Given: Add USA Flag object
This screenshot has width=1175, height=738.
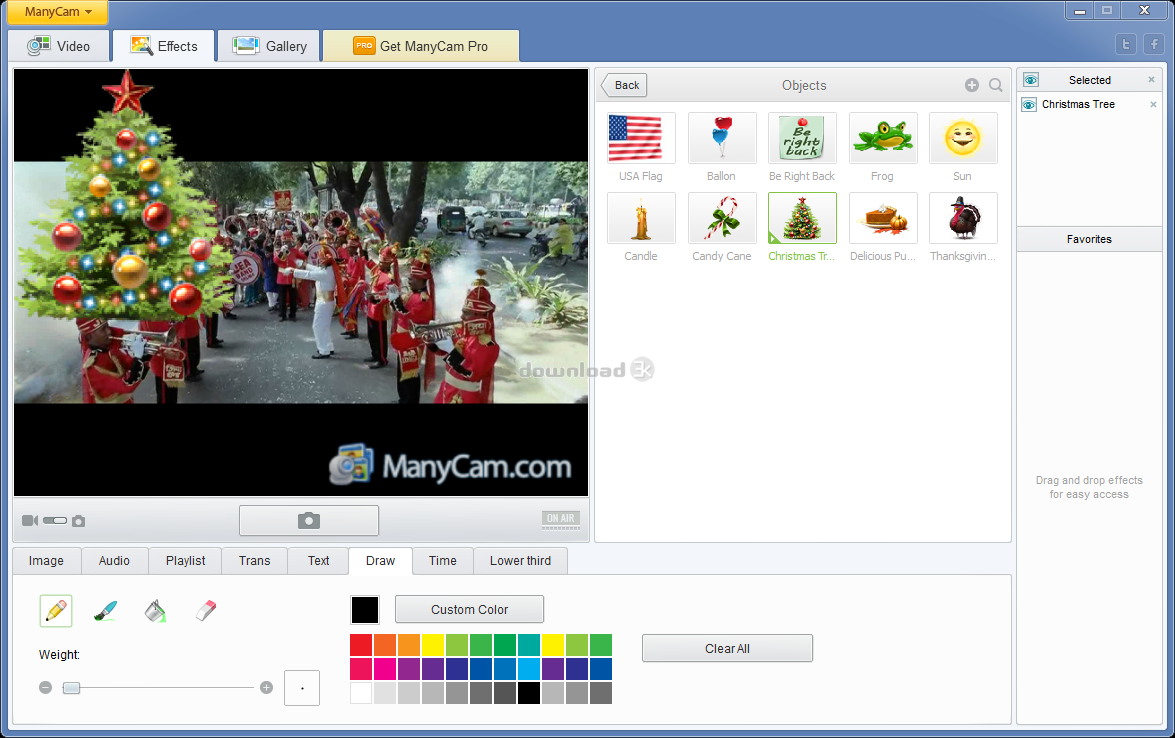Looking at the screenshot, I should (x=641, y=138).
